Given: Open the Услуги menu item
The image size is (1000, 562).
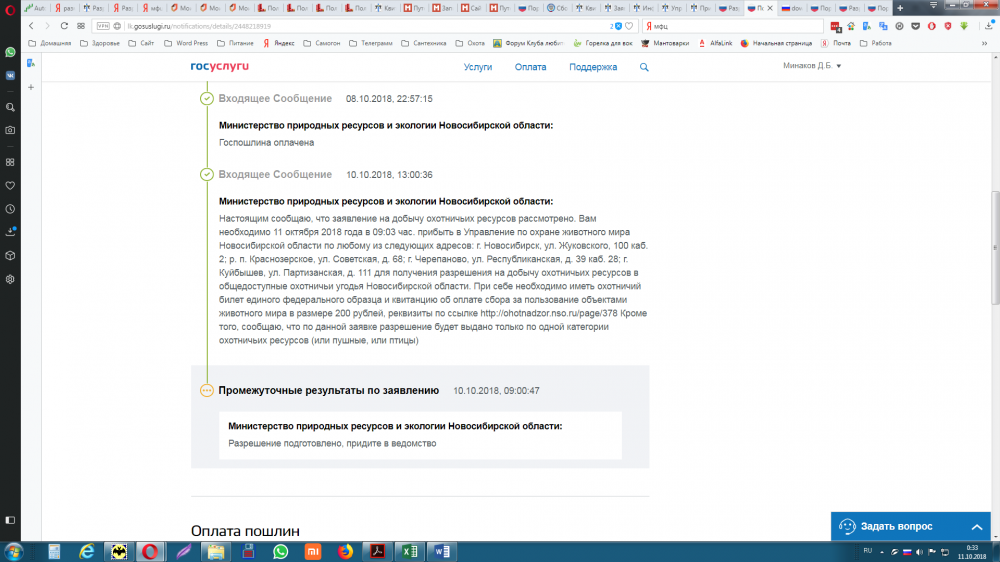Looking at the screenshot, I should 478,67.
